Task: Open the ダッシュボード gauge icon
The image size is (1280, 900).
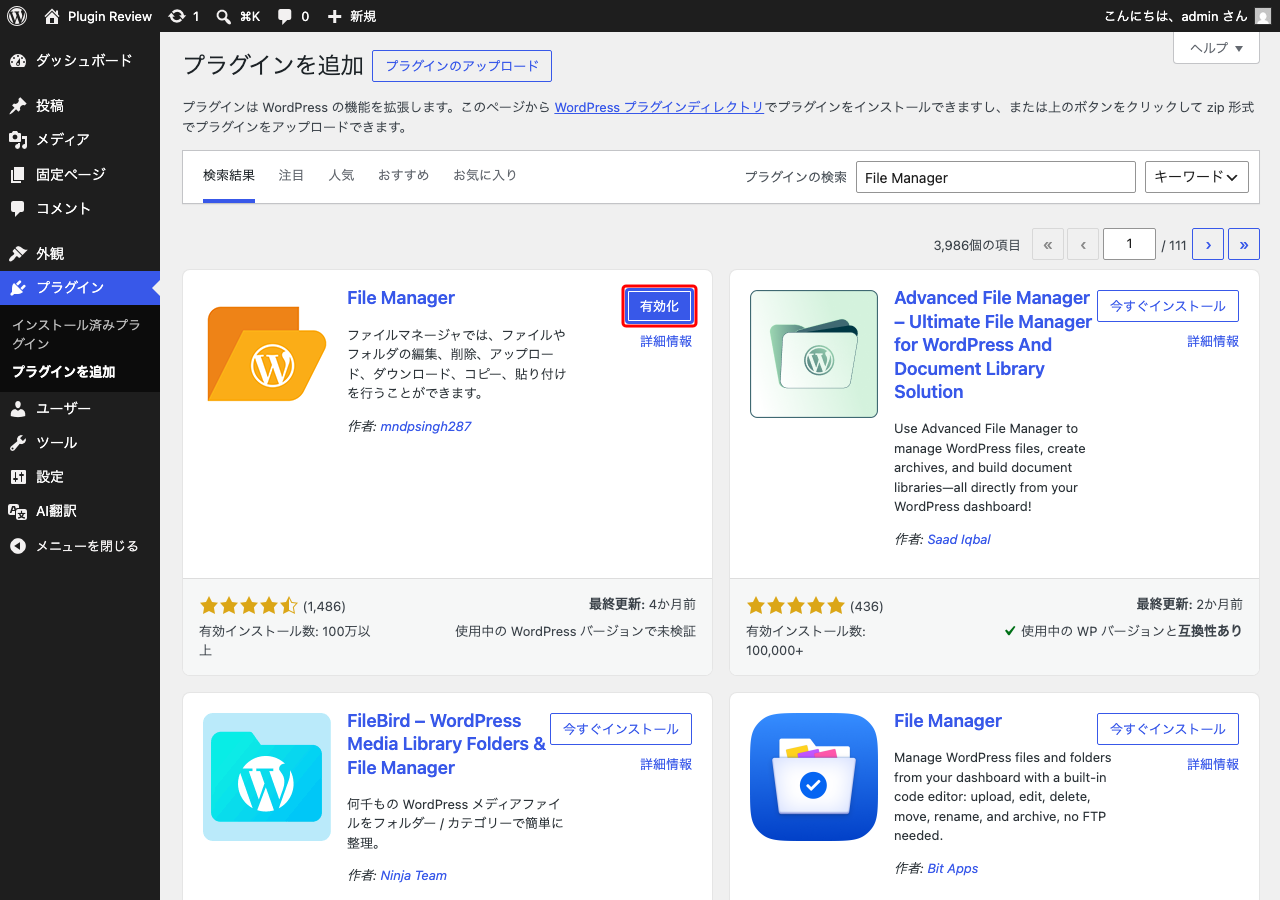Action: pyautogui.click(x=18, y=61)
